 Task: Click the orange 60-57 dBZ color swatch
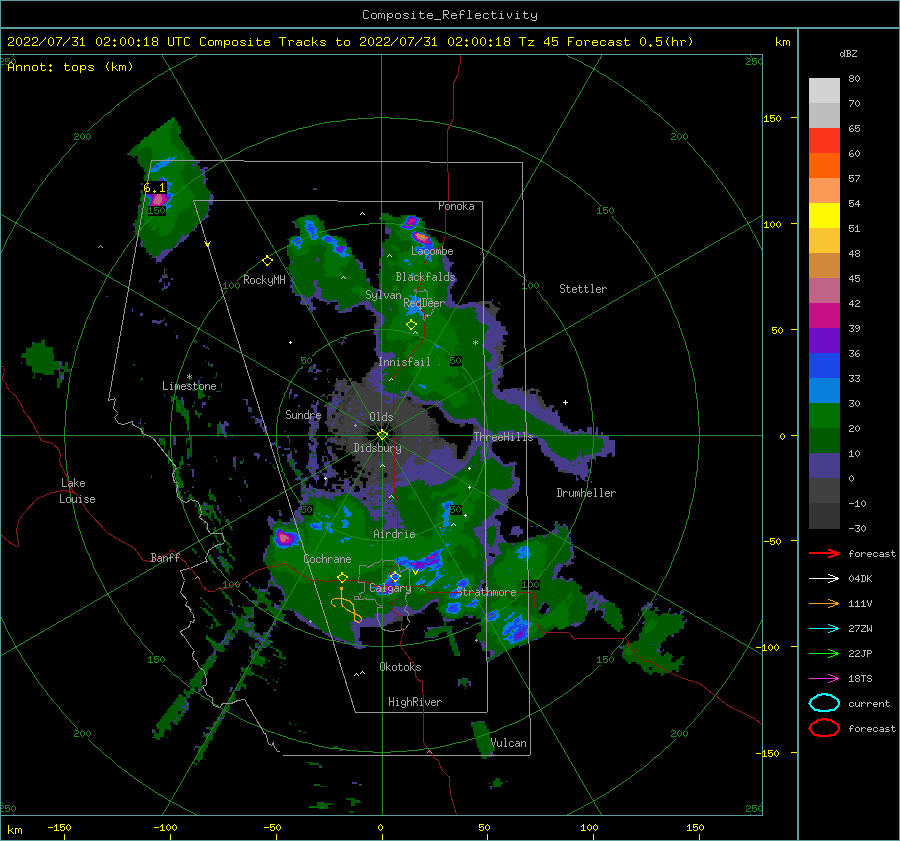click(824, 166)
